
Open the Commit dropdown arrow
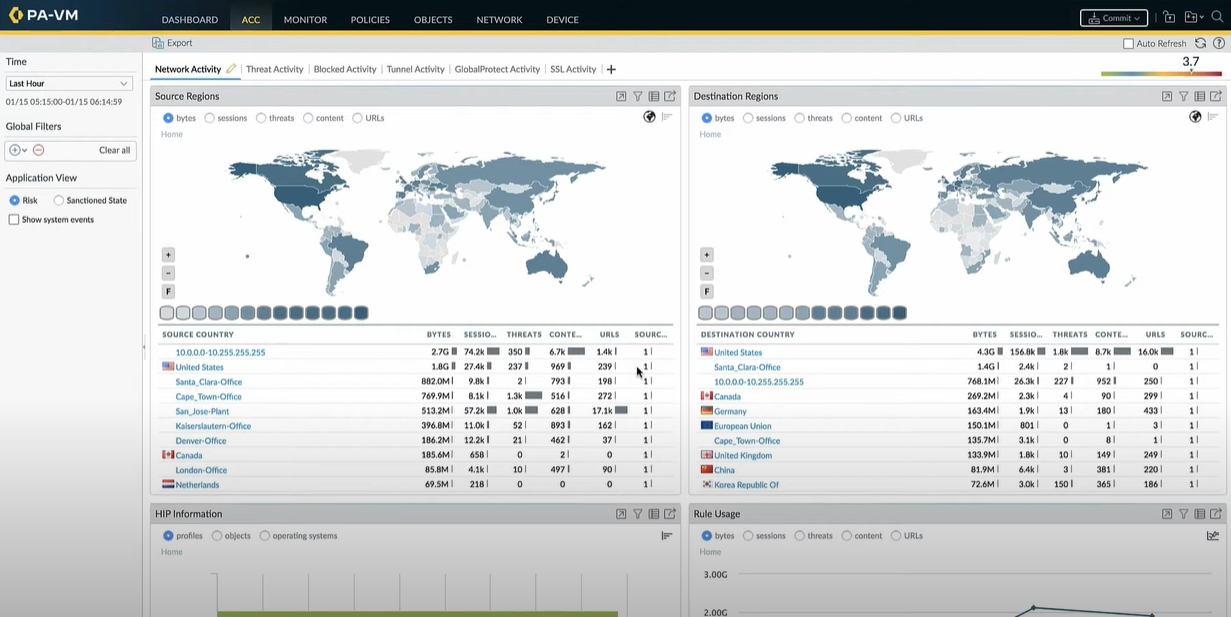click(x=1135, y=17)
